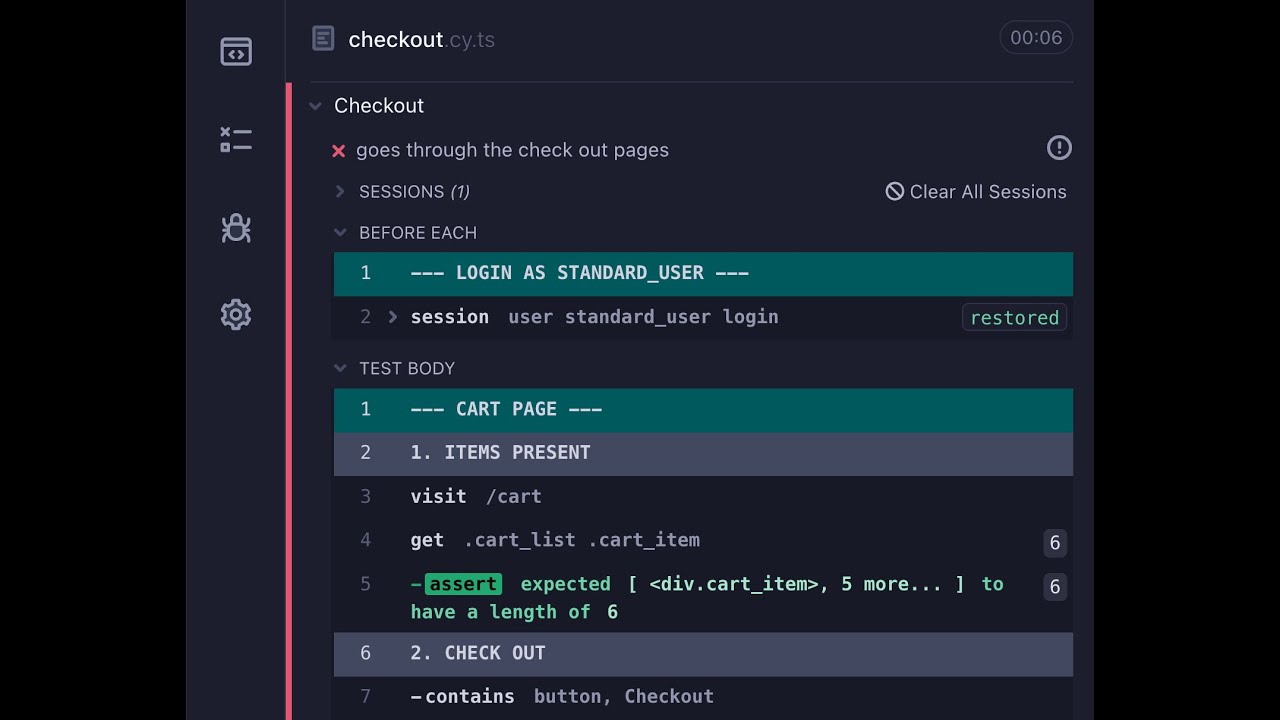The height and width of the screenshot is (720, 1280).
Task: Click the Clear All Sessions ban icon
Action: pyautogui.click(x=895, y=191)
